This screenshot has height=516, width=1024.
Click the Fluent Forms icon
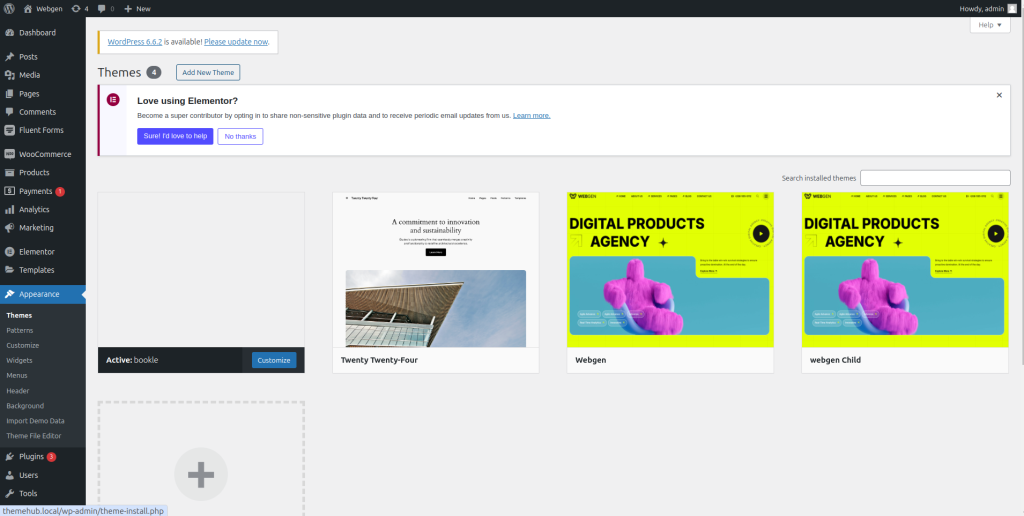click(x=10, y=130)
